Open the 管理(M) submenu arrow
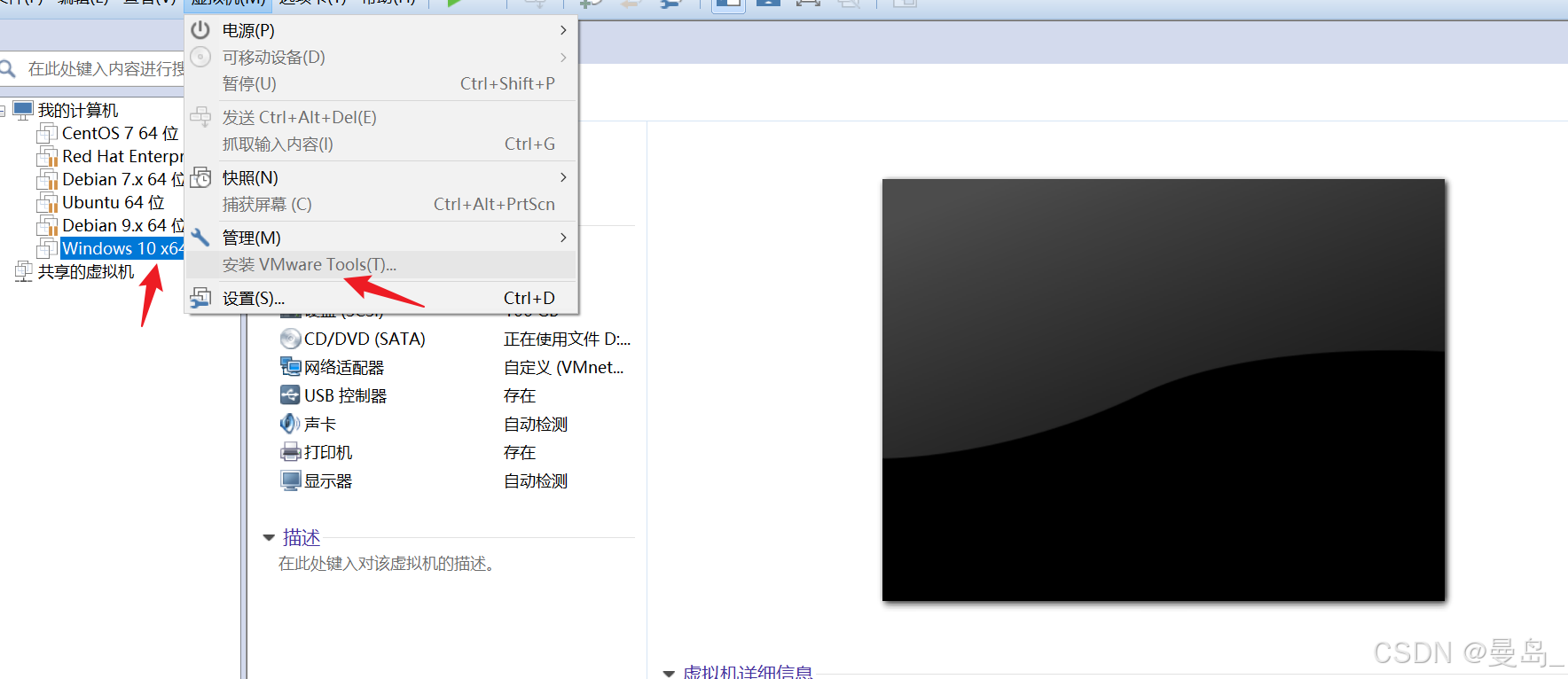Viewport: 1568px width, 679px height. 563,238
